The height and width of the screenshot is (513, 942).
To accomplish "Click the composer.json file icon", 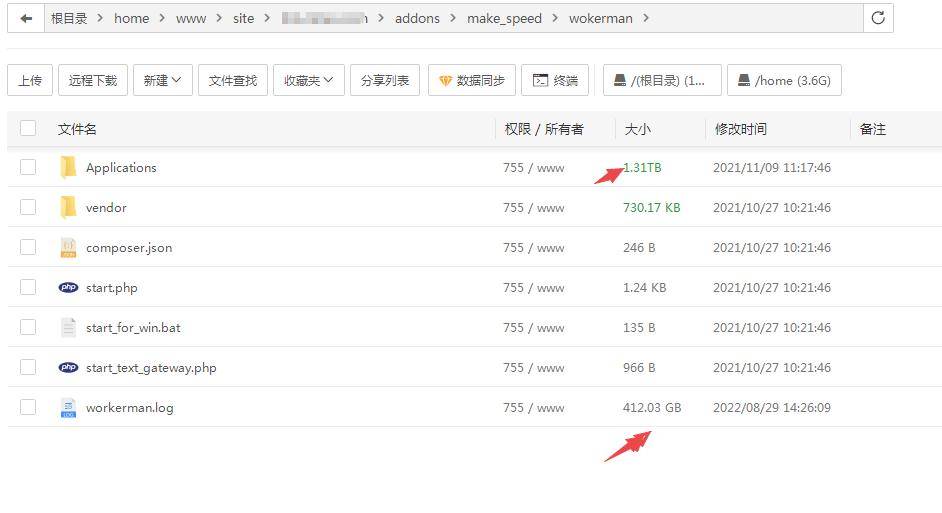I will pyautogui.click(x=68, y=247).
